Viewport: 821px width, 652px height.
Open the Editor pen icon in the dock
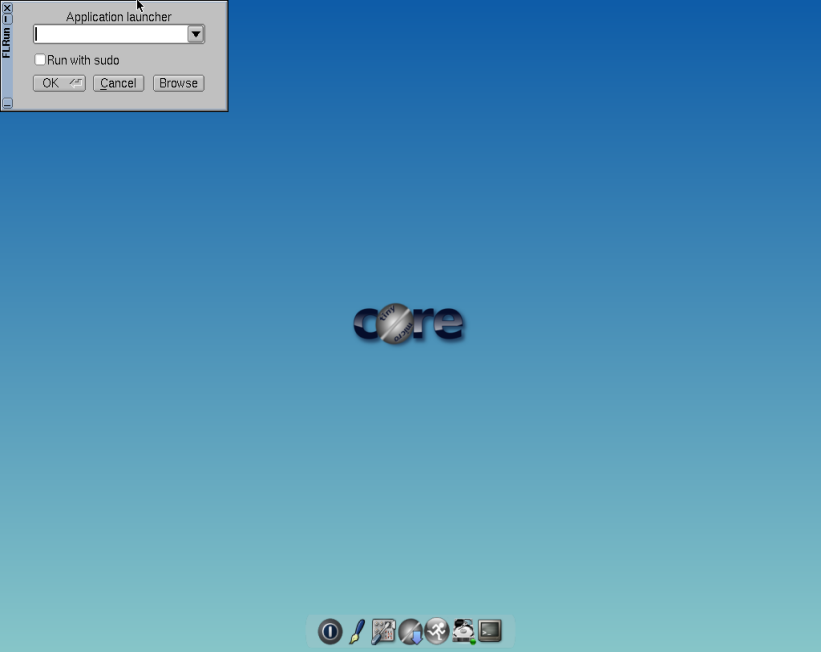point(357,632)
